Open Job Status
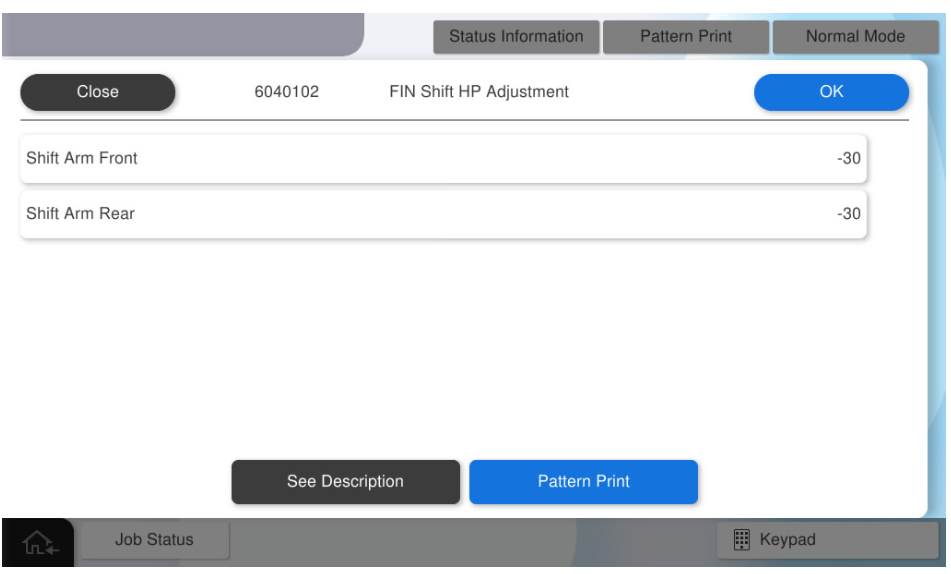The width and height of the screenshot is (951, 574). 154,540
